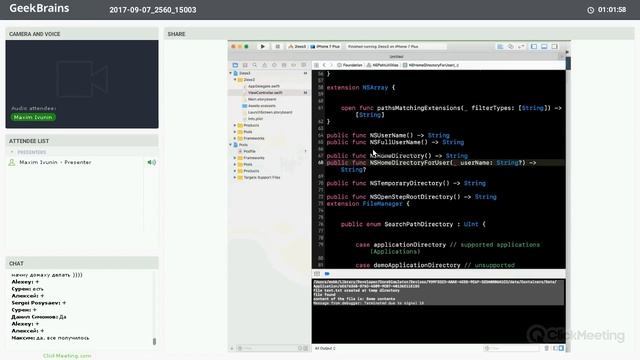Image resolution: width=640 pixels, height=360 pixels.
Task: Select AppDelegate.swift in the navigator
Action: 264,86
